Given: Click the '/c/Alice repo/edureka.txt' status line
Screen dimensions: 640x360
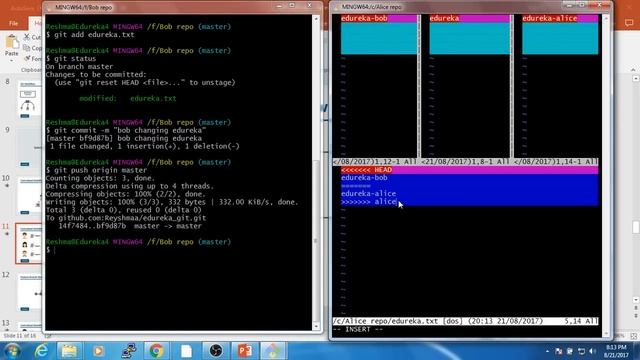Looking at the screenshot, I should tap(465, 321).
